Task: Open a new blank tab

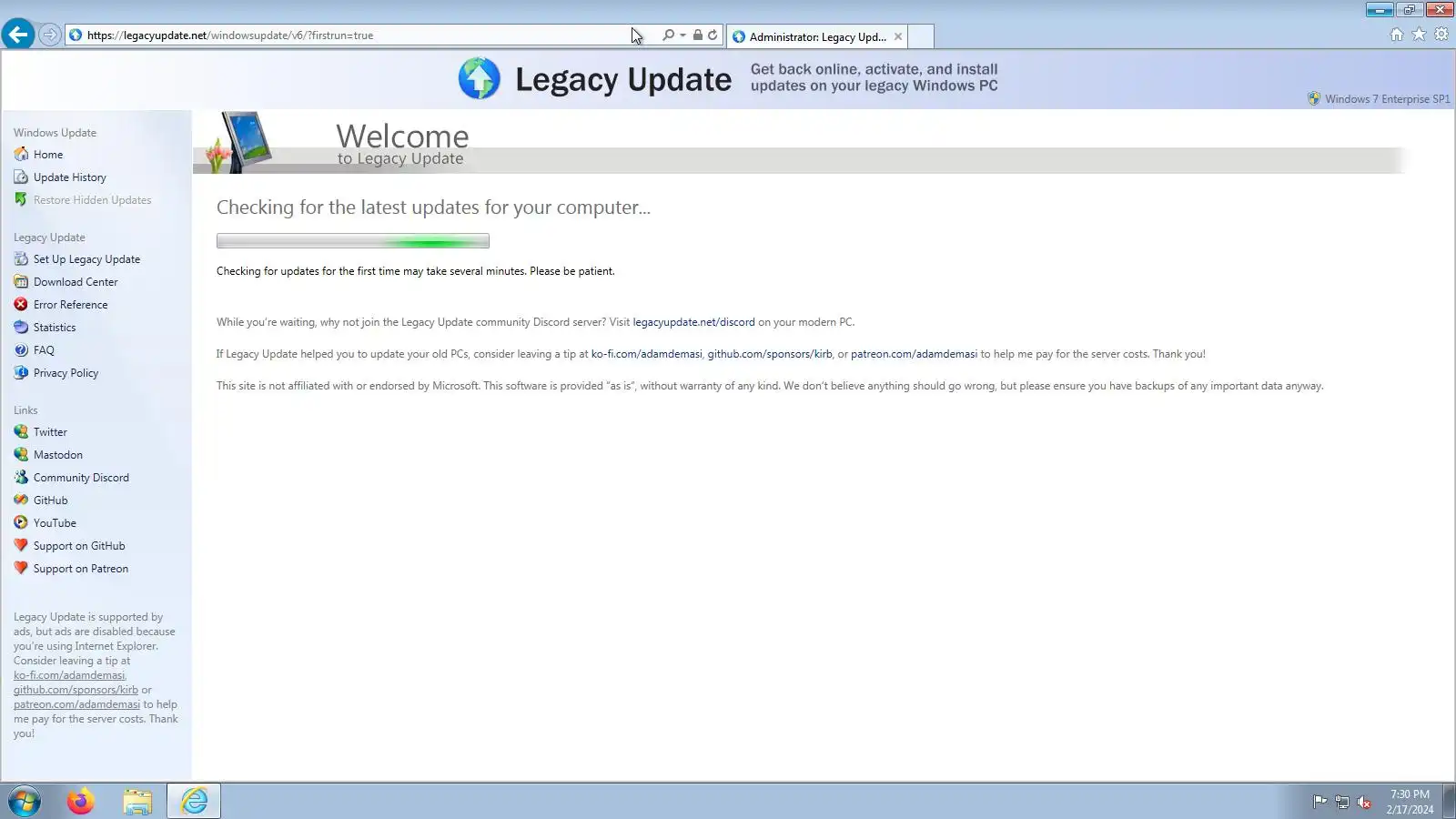Action: point(920,36)
